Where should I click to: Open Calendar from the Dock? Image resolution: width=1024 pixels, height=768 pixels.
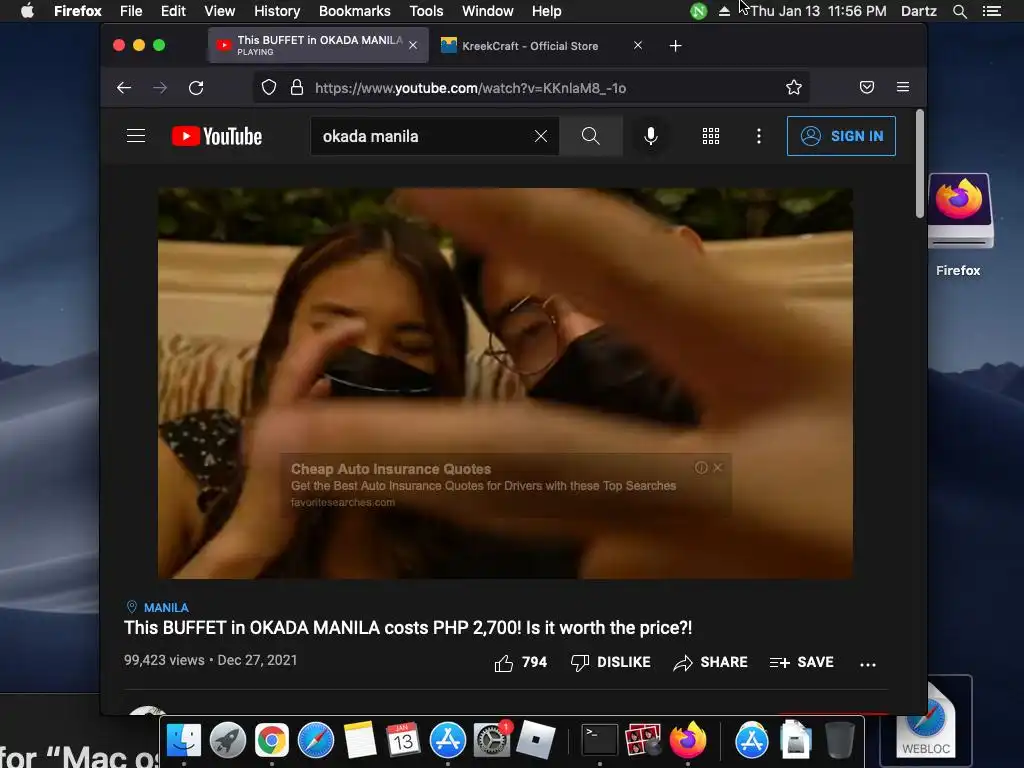coord(403,740)
